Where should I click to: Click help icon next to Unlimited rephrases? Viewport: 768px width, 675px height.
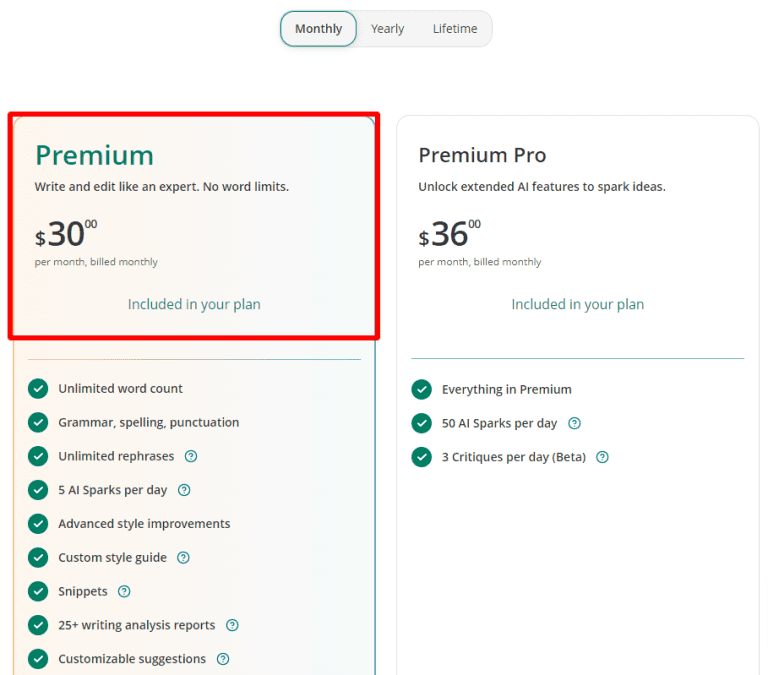coord(191,456)
